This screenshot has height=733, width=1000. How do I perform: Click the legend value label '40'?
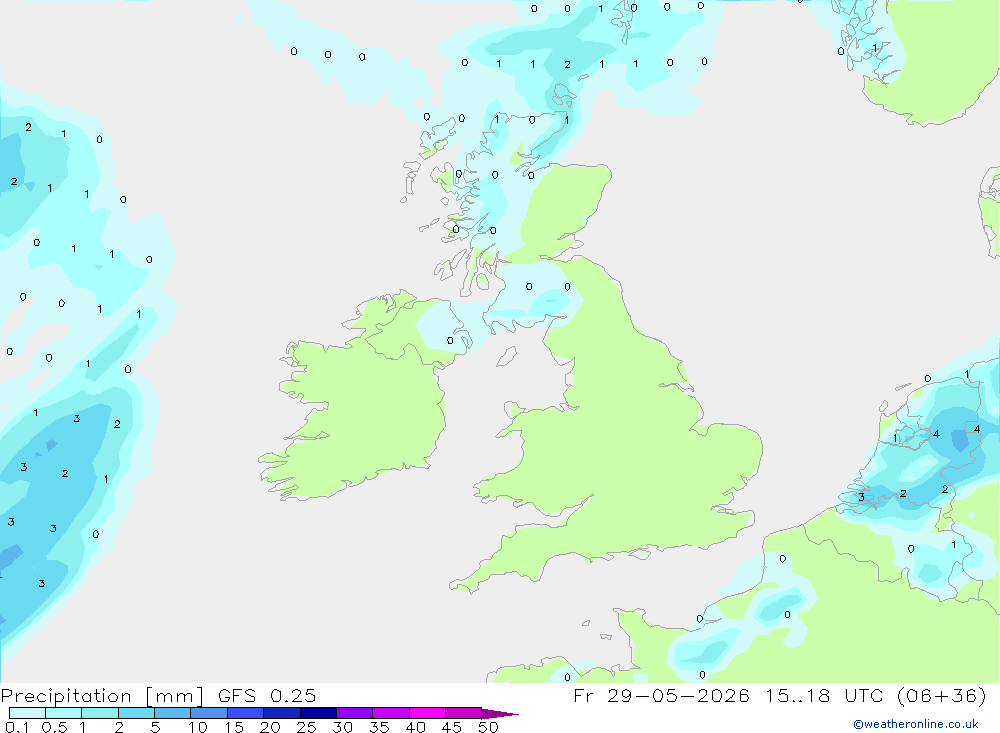[x=415, y=727]
